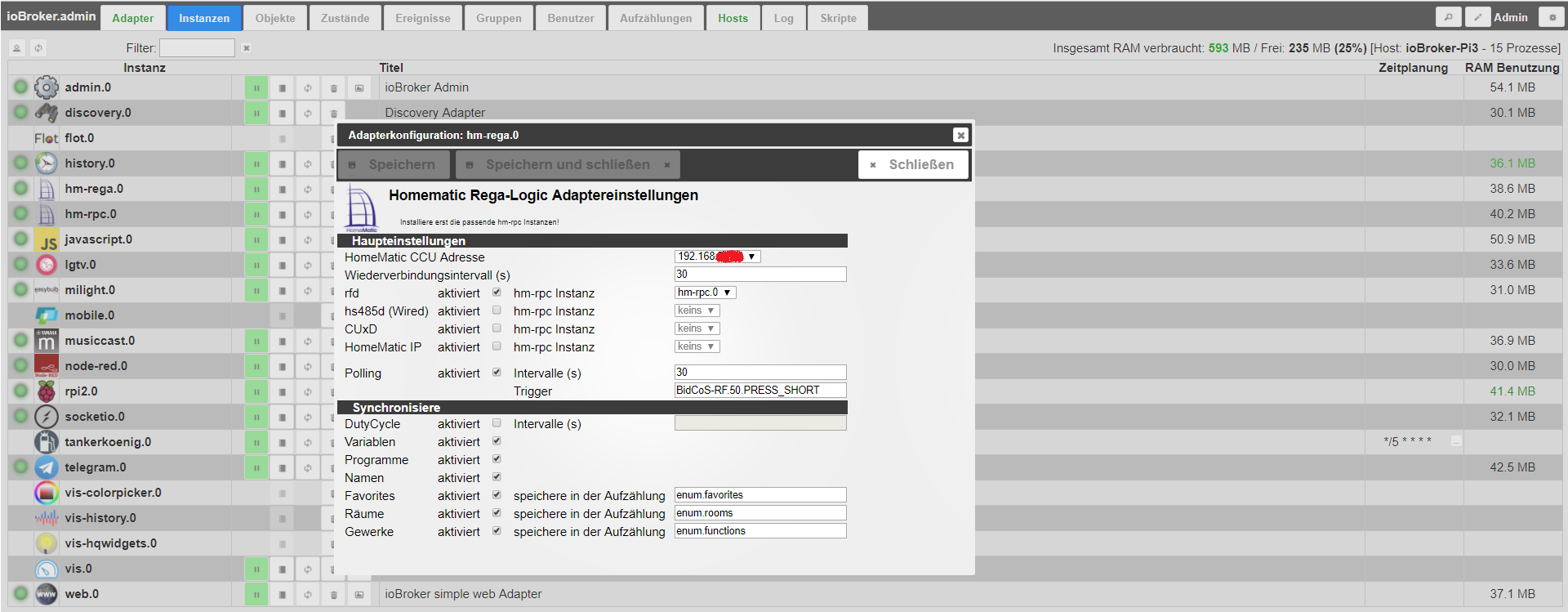The width and height of the screenshot is (1568, 612).
Task: Stop the hm-rega.0 instance
Action: tap(282, 190)
